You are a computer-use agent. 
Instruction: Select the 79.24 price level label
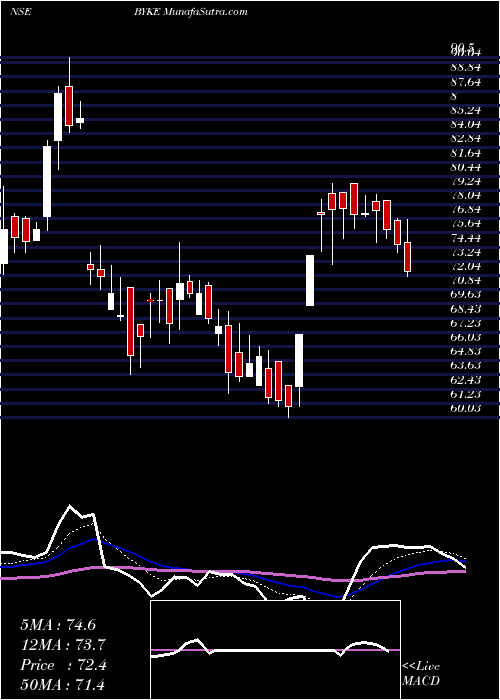click(x=466, y=181)
